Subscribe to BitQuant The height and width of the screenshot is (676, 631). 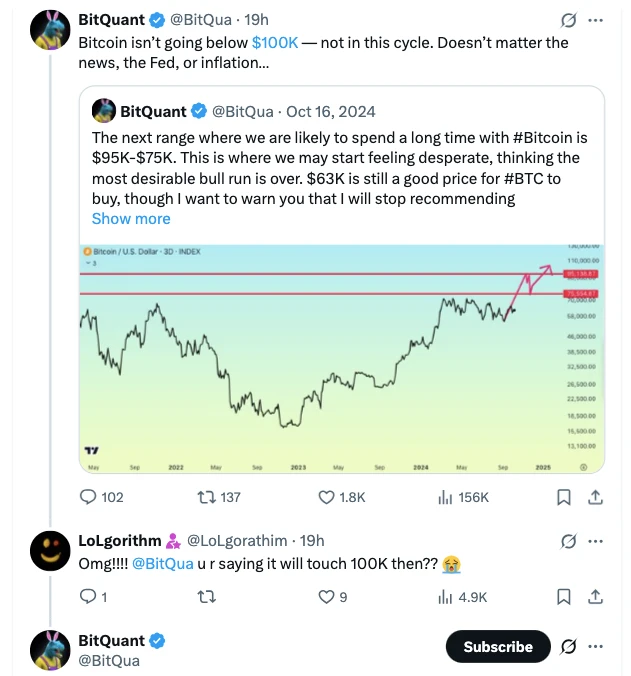coord(497,646)
